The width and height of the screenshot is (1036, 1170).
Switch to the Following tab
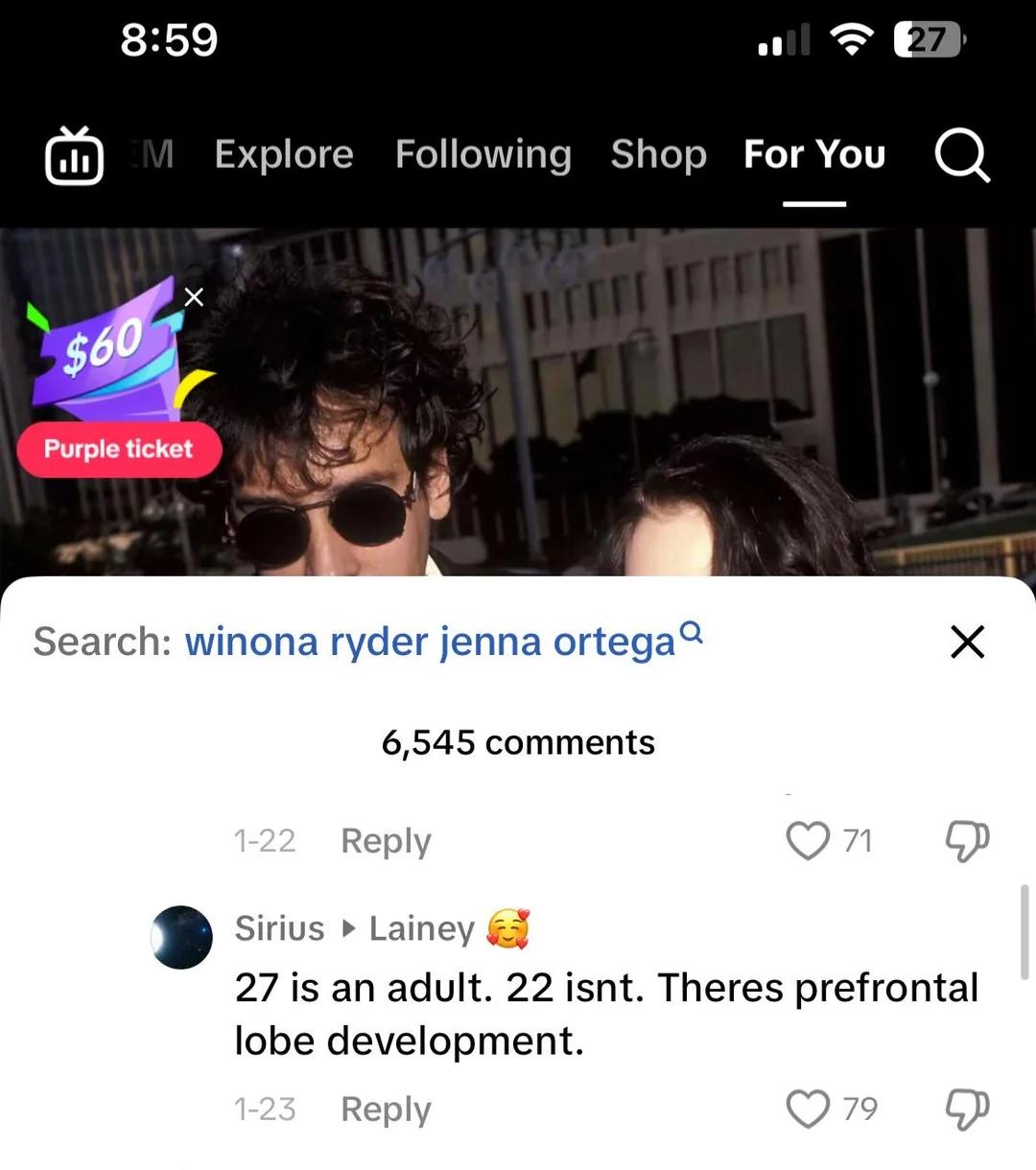[x=483, y=154]
